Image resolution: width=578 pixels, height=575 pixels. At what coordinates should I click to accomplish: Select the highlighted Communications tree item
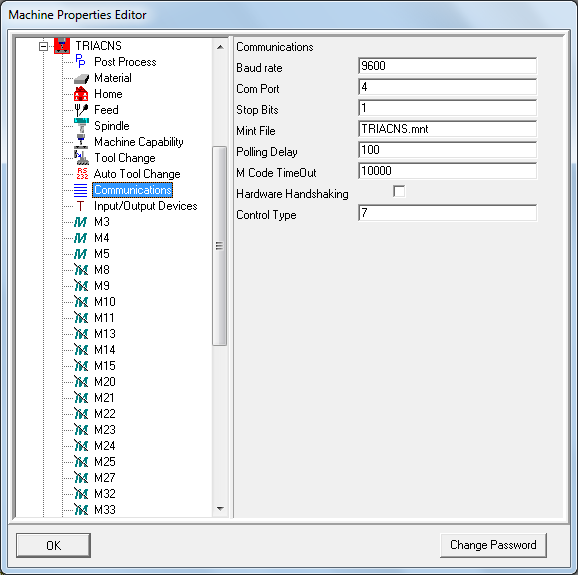coord(133,190)
